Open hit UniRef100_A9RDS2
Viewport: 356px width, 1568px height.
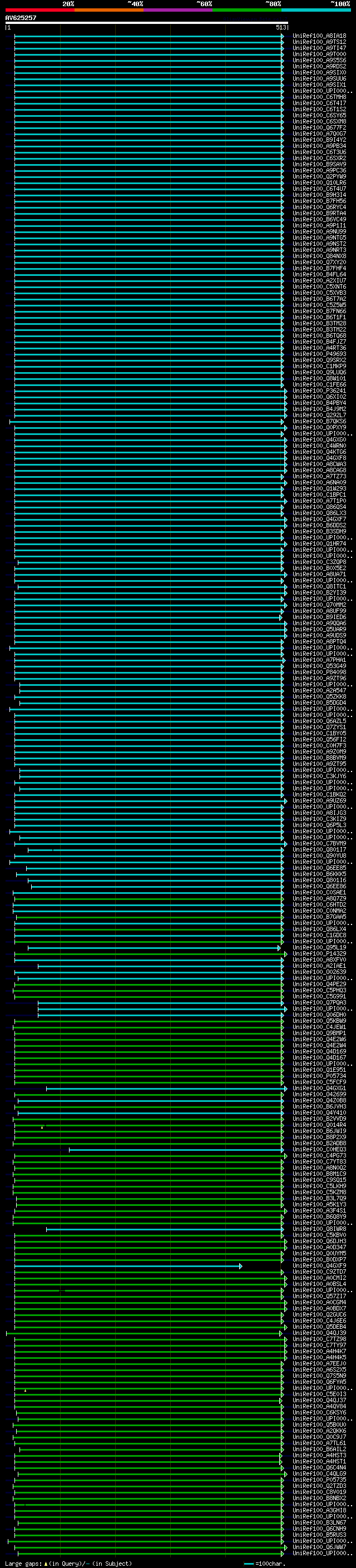(x=319, y=66)
